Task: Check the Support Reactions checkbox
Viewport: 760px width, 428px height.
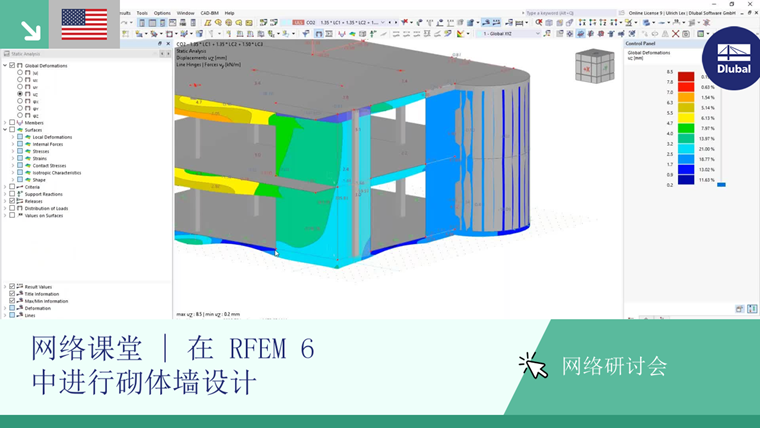Action: (x=12, y=194)
